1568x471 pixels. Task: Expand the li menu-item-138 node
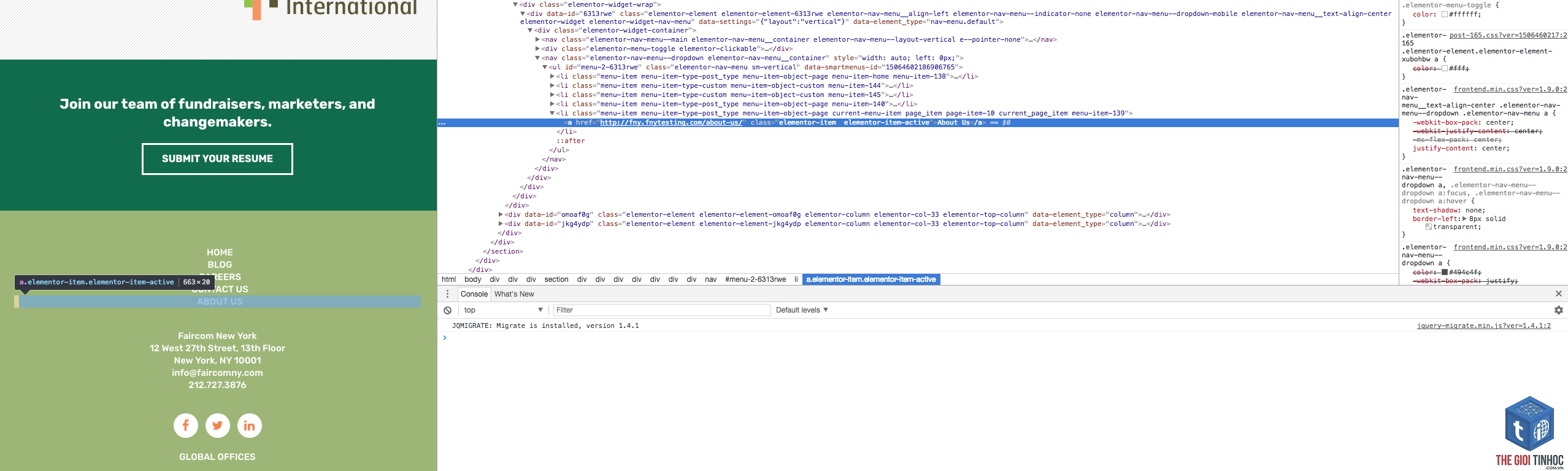552,76
